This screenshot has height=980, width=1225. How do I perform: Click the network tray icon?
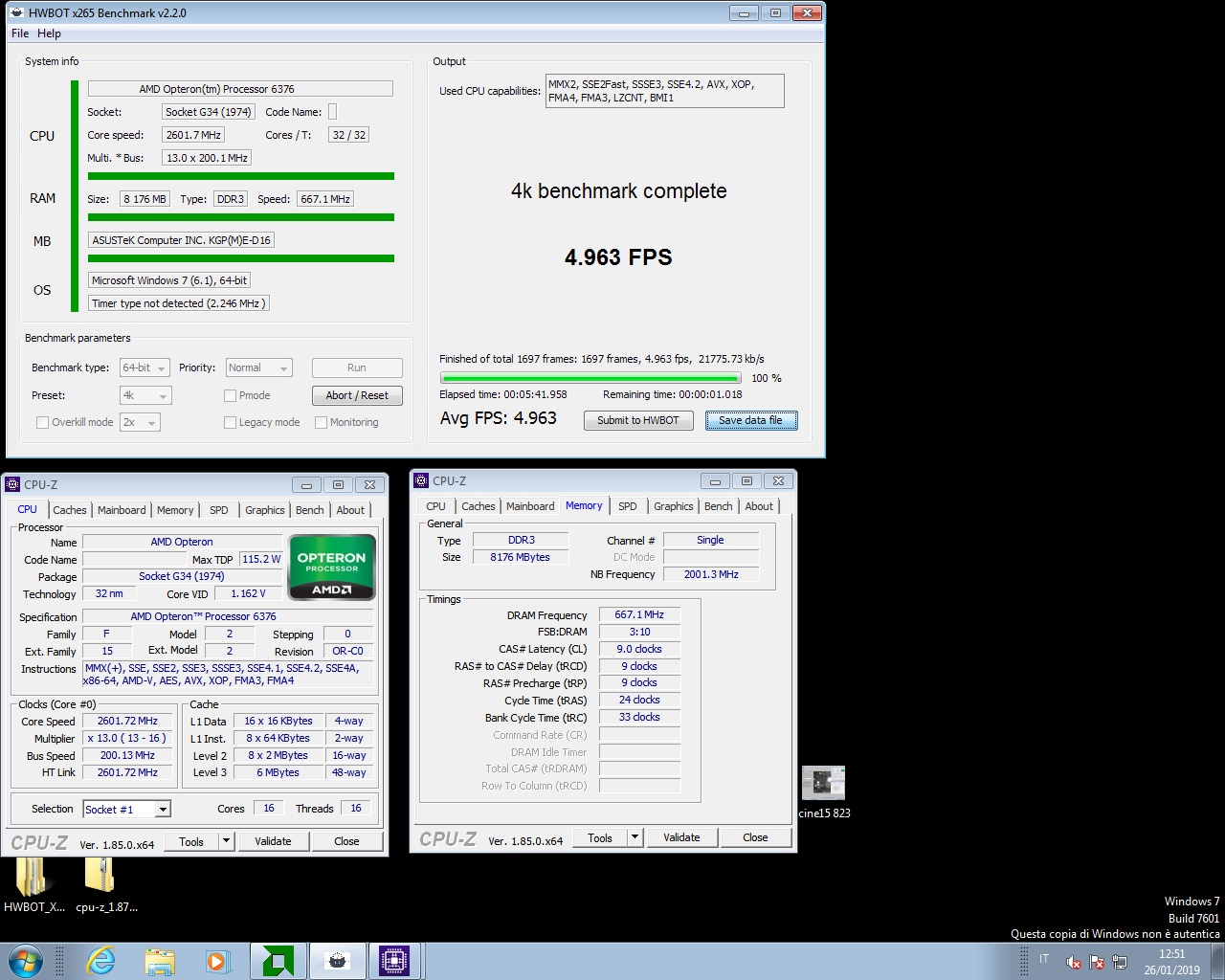coord(1120,962)
